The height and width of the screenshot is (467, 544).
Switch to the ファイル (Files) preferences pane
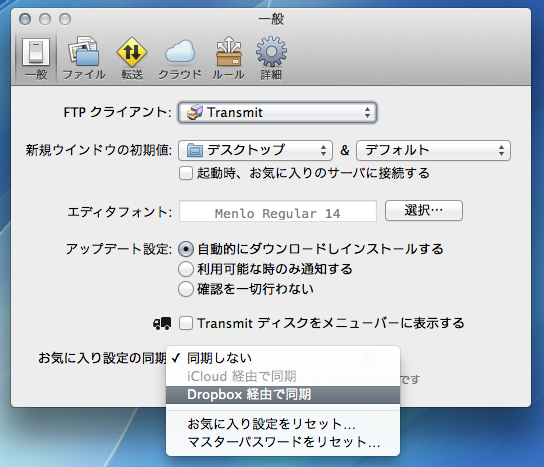[x=84, y=58]
